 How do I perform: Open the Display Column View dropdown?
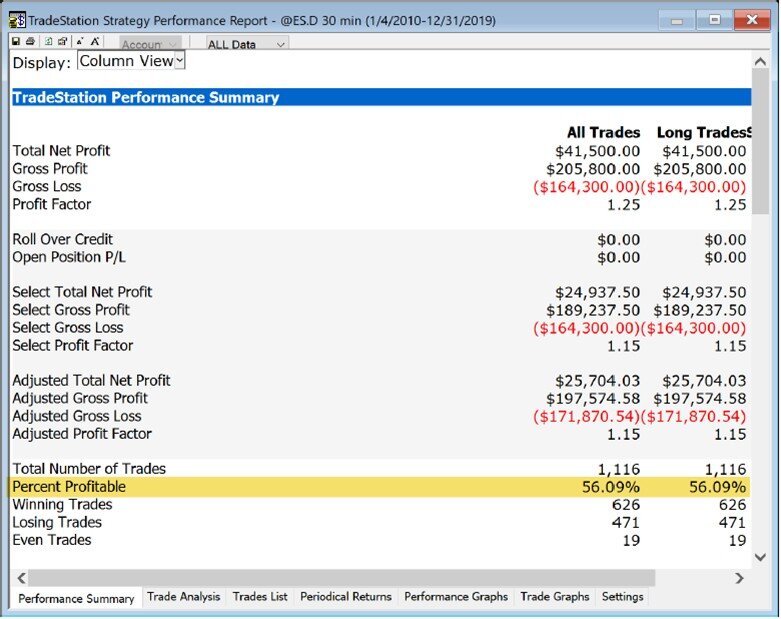[131, 61]
